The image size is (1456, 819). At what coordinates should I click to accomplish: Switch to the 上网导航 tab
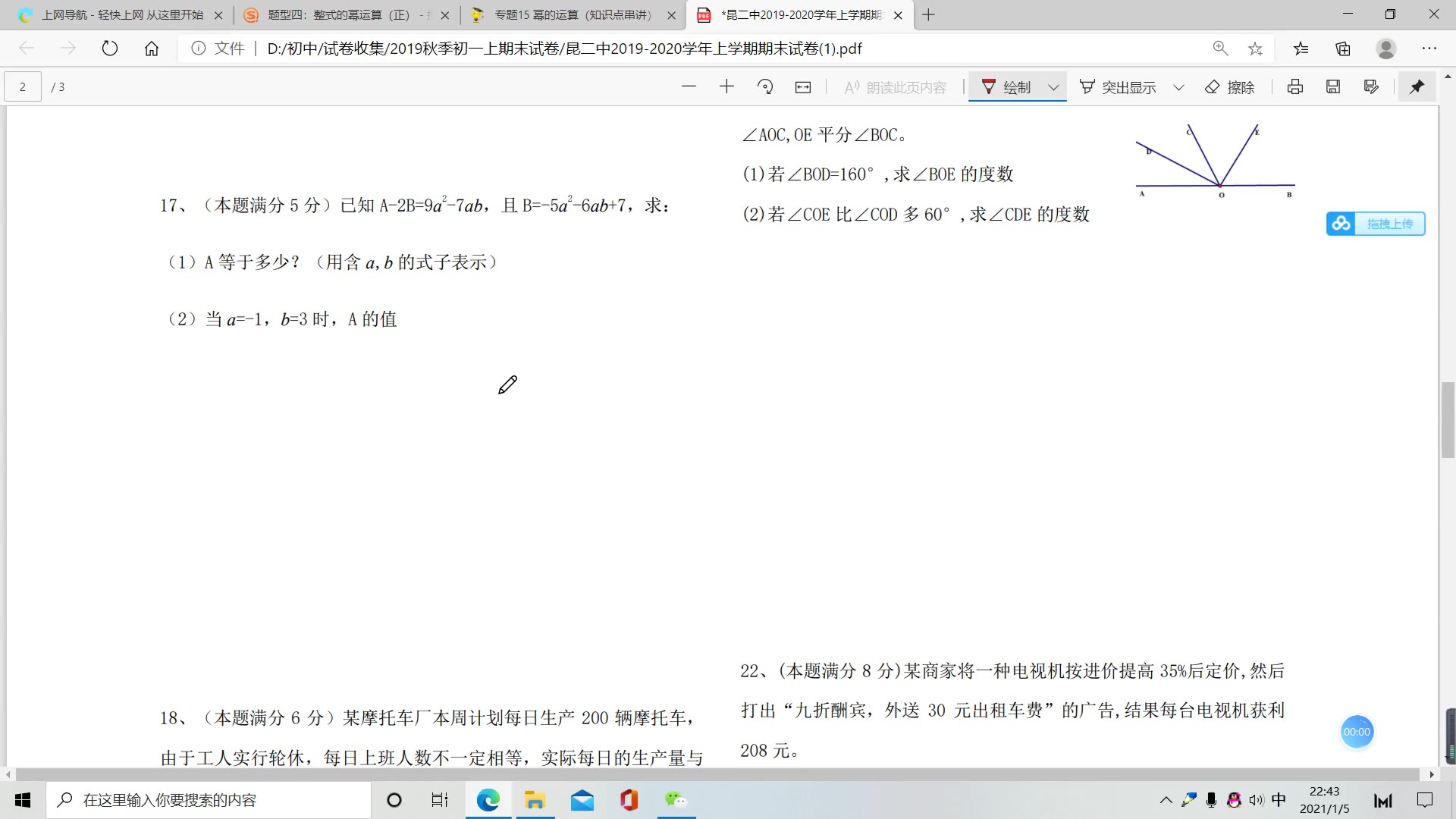pyautogui.click(x=121, y=15)
